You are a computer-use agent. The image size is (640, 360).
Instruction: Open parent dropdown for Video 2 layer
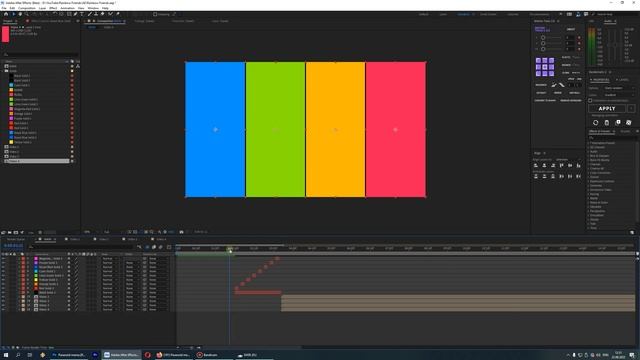click(x=158, y=301)
